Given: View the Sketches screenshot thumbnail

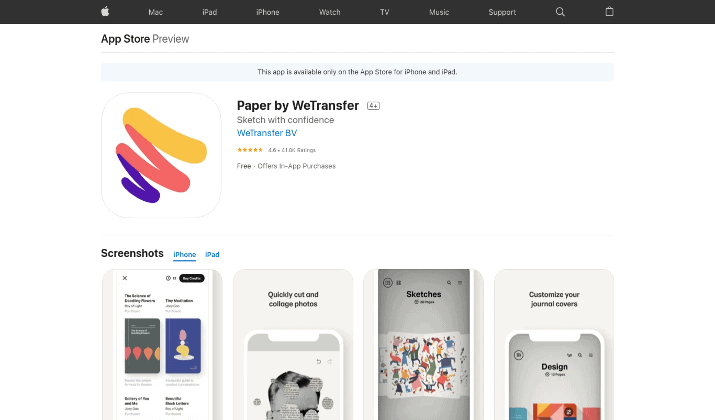Looking at the screenshot, I should click(424, 344).
